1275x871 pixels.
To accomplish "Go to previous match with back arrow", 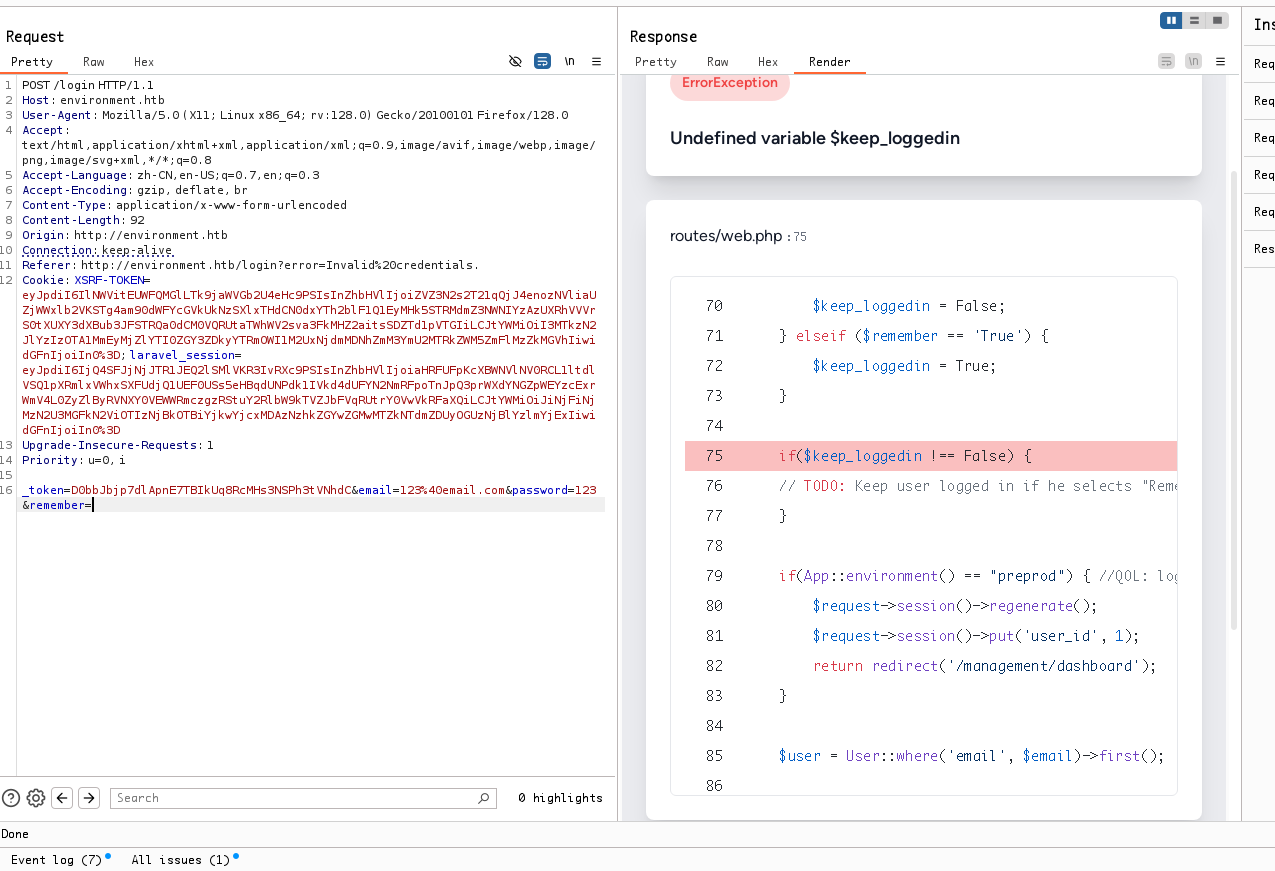I will coord(62,798).
